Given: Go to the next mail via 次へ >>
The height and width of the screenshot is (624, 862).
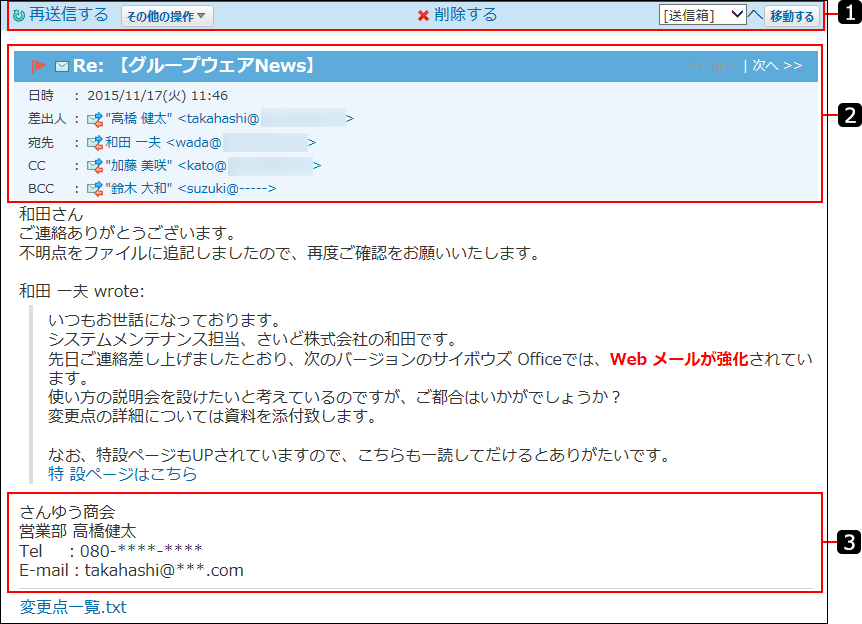Looking at the screenshot, I should [x=777, y=65].
